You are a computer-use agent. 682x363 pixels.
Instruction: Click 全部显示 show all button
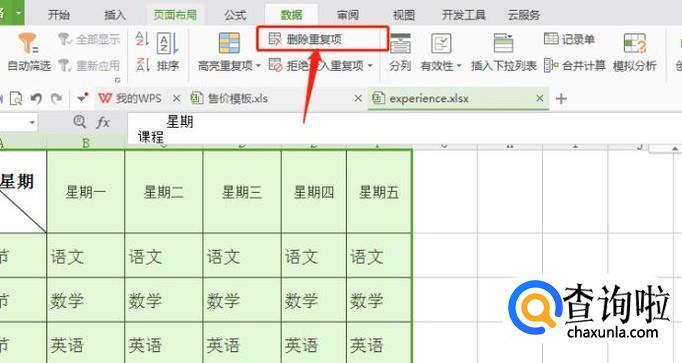[89, 40]
